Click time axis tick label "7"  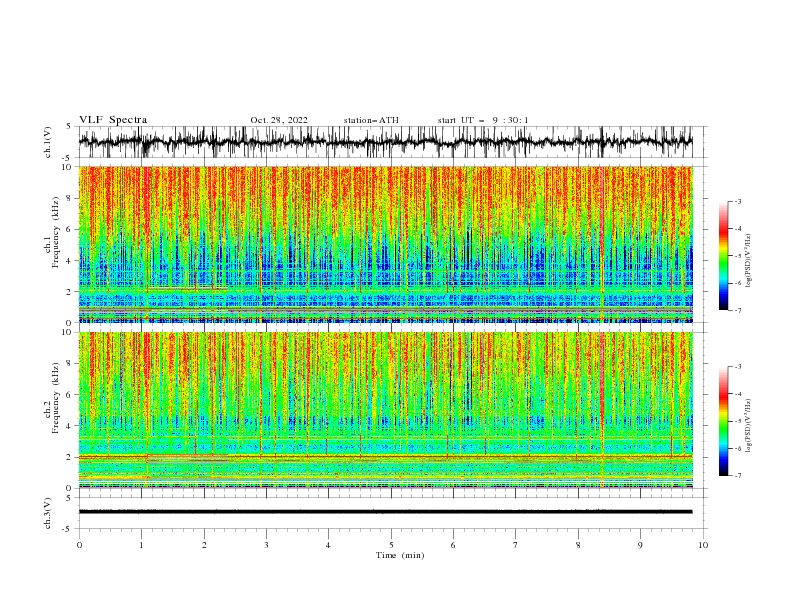coord(516,545)
